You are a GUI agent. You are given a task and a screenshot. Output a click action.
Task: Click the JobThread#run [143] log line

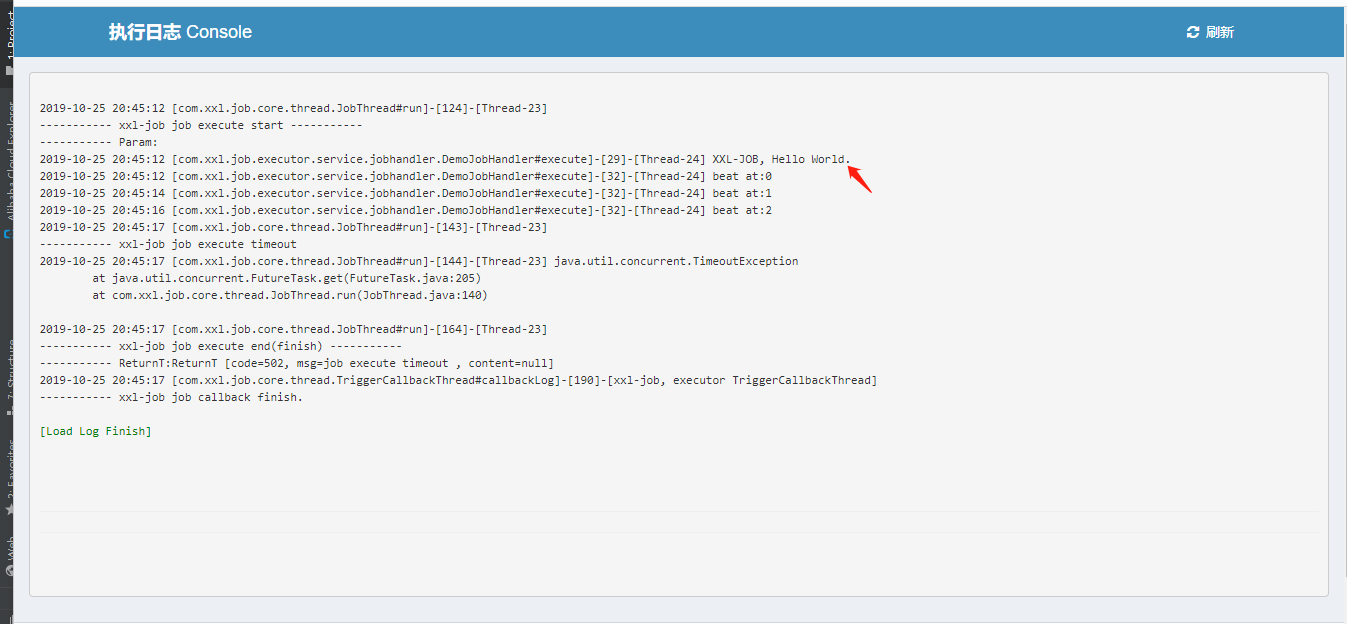point(293,227)
